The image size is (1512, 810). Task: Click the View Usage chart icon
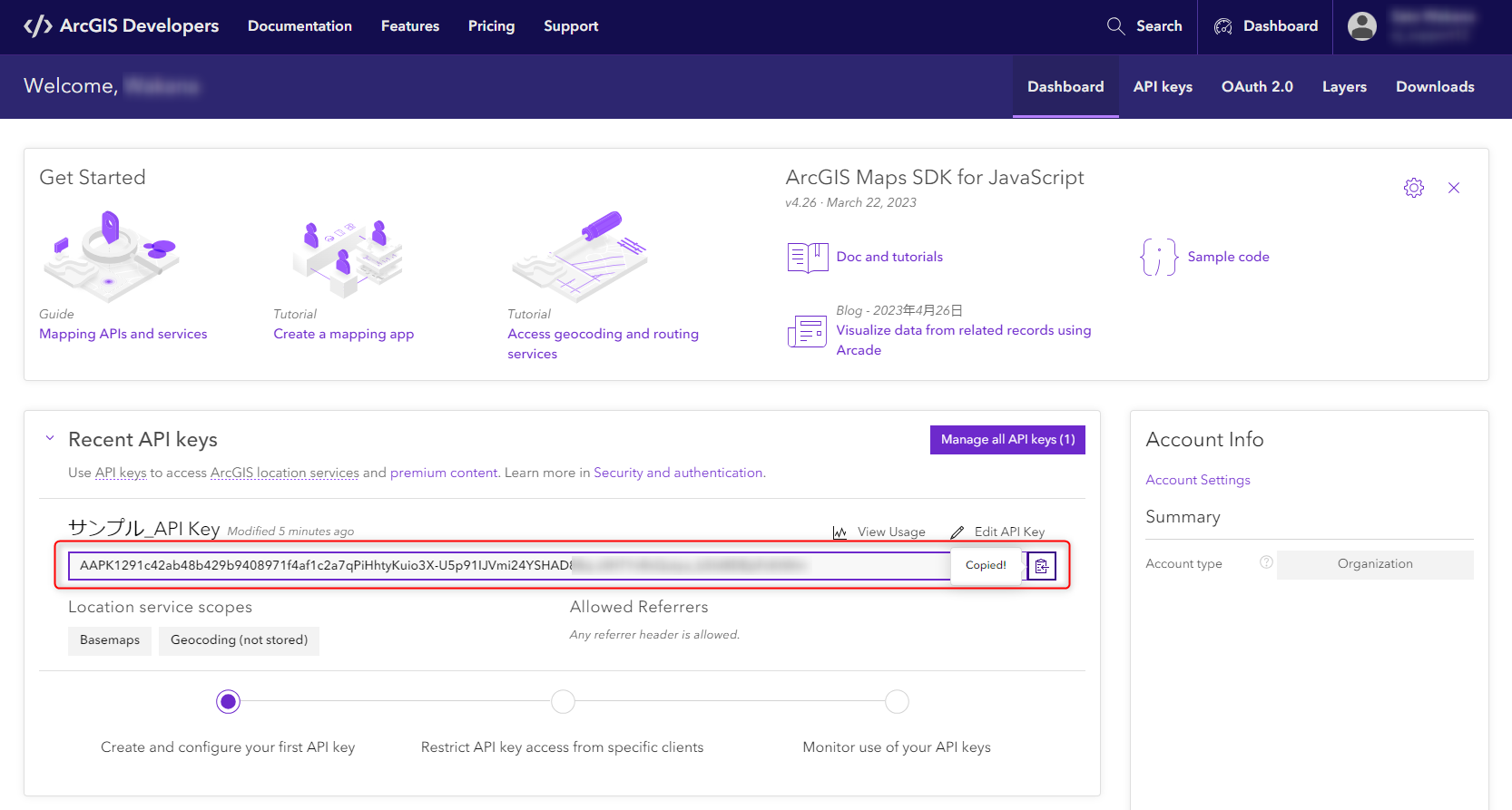(x=839, y=532)
